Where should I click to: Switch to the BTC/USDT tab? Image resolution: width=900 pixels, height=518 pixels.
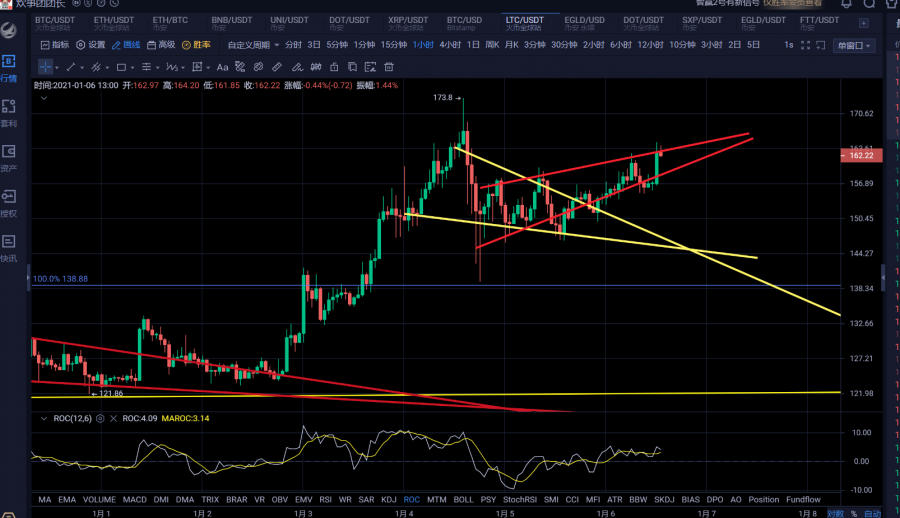pos(55,23)
